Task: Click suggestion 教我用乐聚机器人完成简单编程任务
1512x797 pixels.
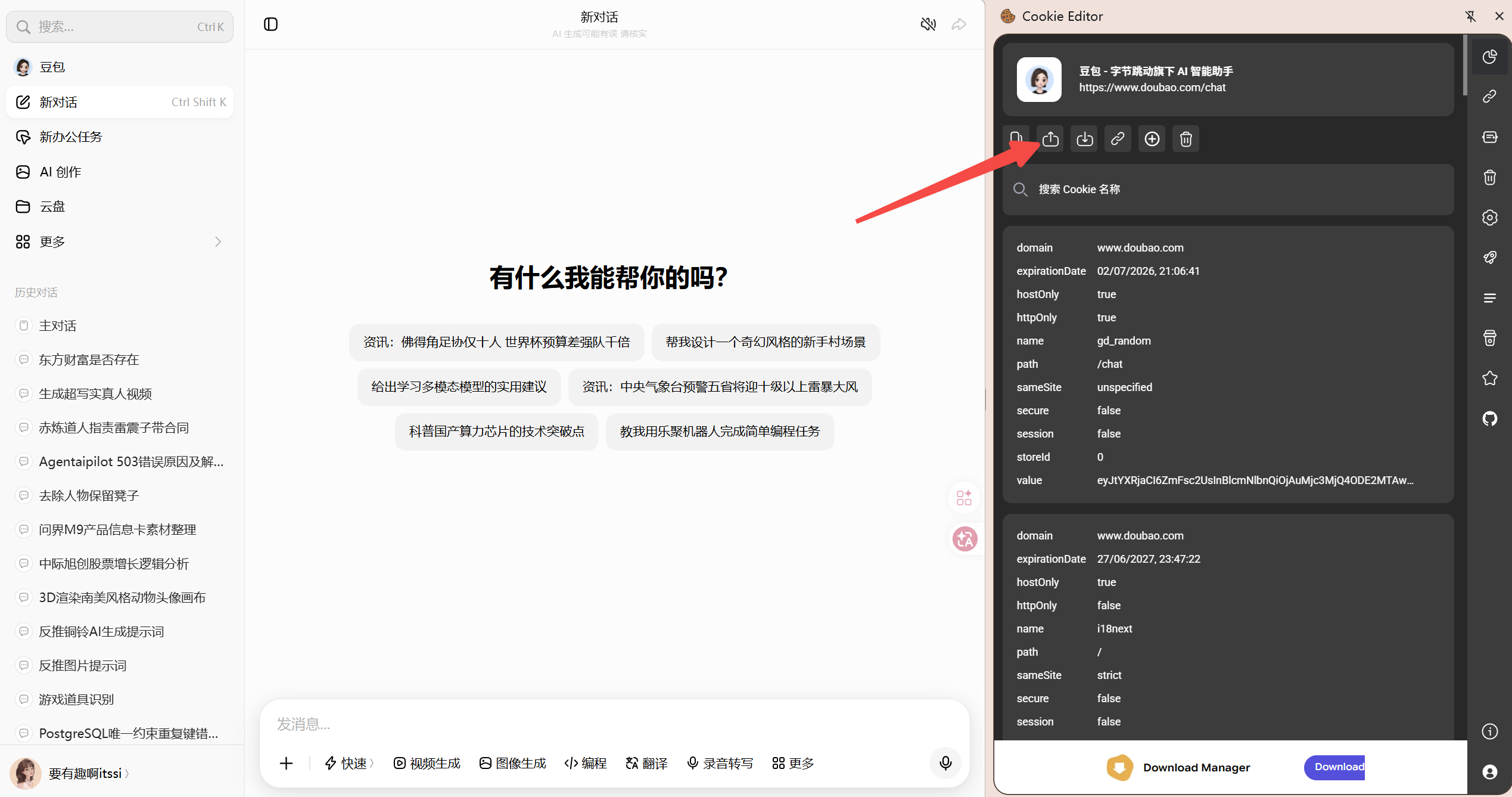Action: click(720, 432)
